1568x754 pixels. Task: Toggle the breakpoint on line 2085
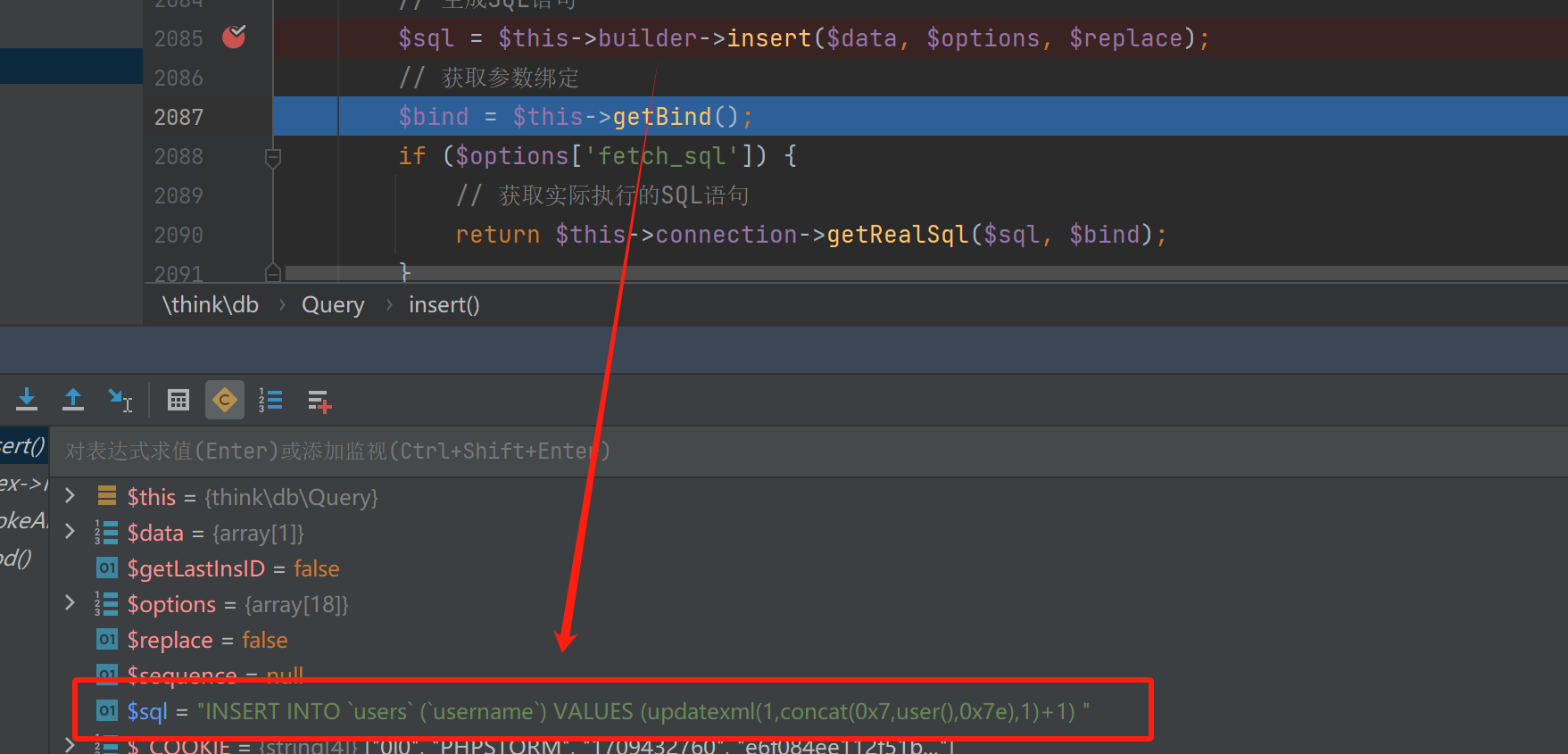tap(234, 37)
